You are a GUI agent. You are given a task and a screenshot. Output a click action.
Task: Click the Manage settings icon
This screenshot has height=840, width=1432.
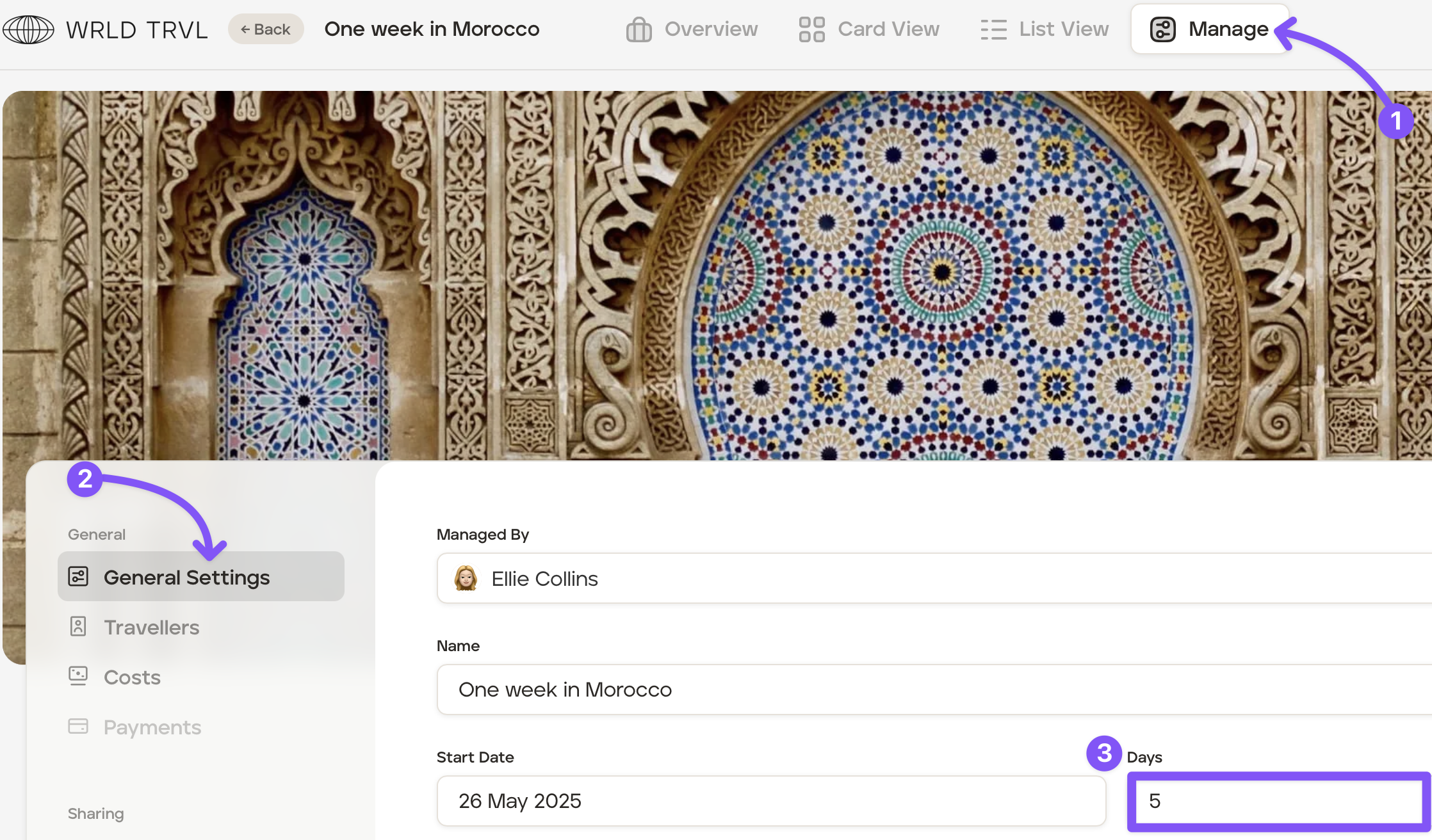1162,29
